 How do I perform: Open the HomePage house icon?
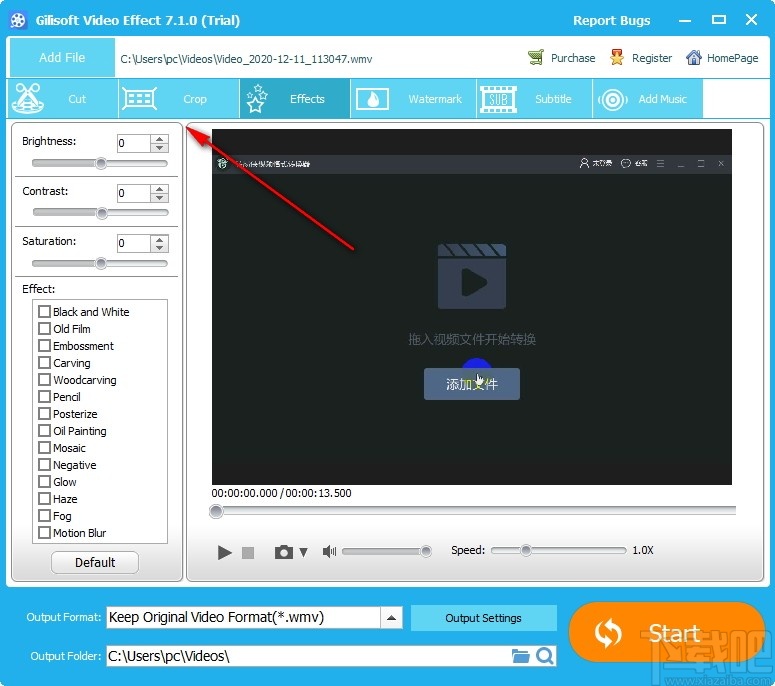tap(693, 58)
